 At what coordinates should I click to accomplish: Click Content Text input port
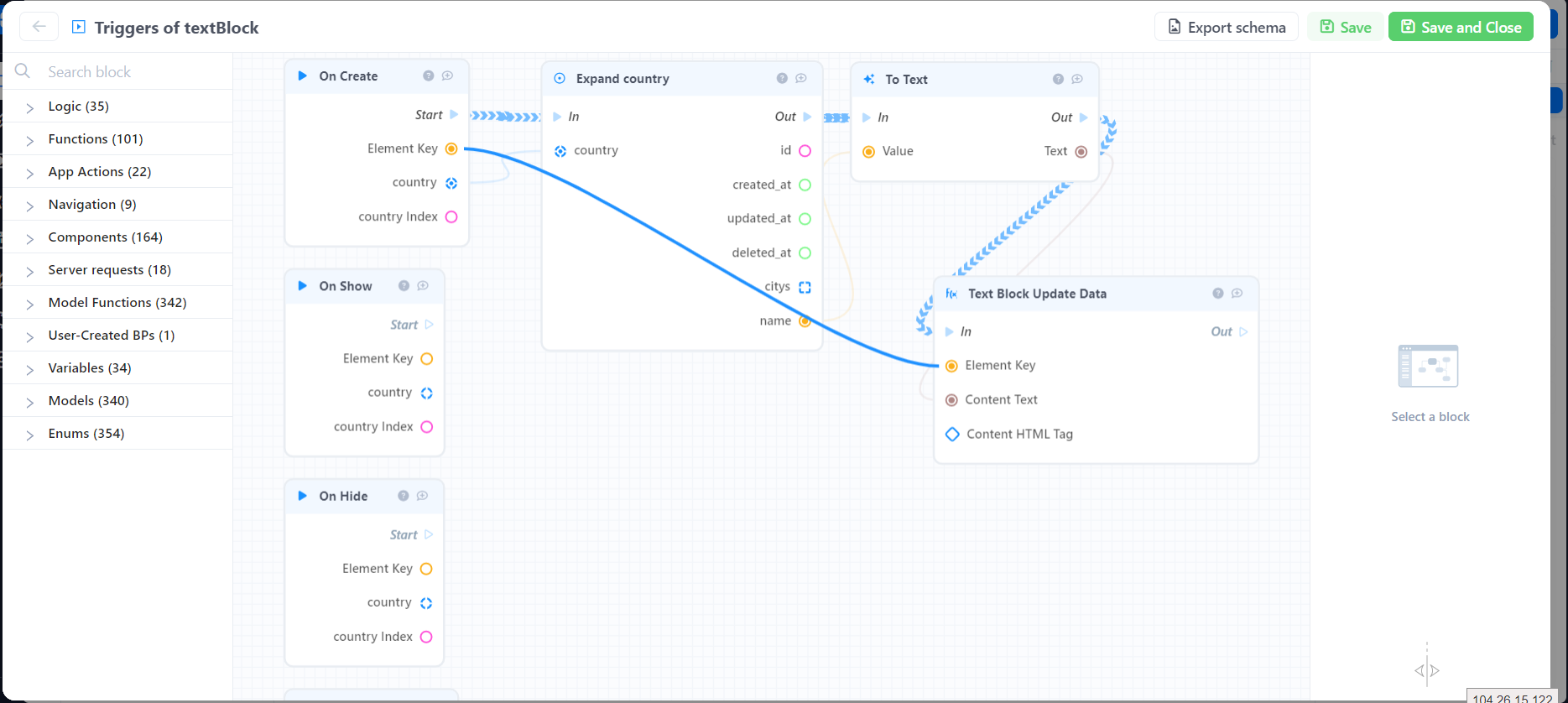pyautogui.click(x=951, y=400)
